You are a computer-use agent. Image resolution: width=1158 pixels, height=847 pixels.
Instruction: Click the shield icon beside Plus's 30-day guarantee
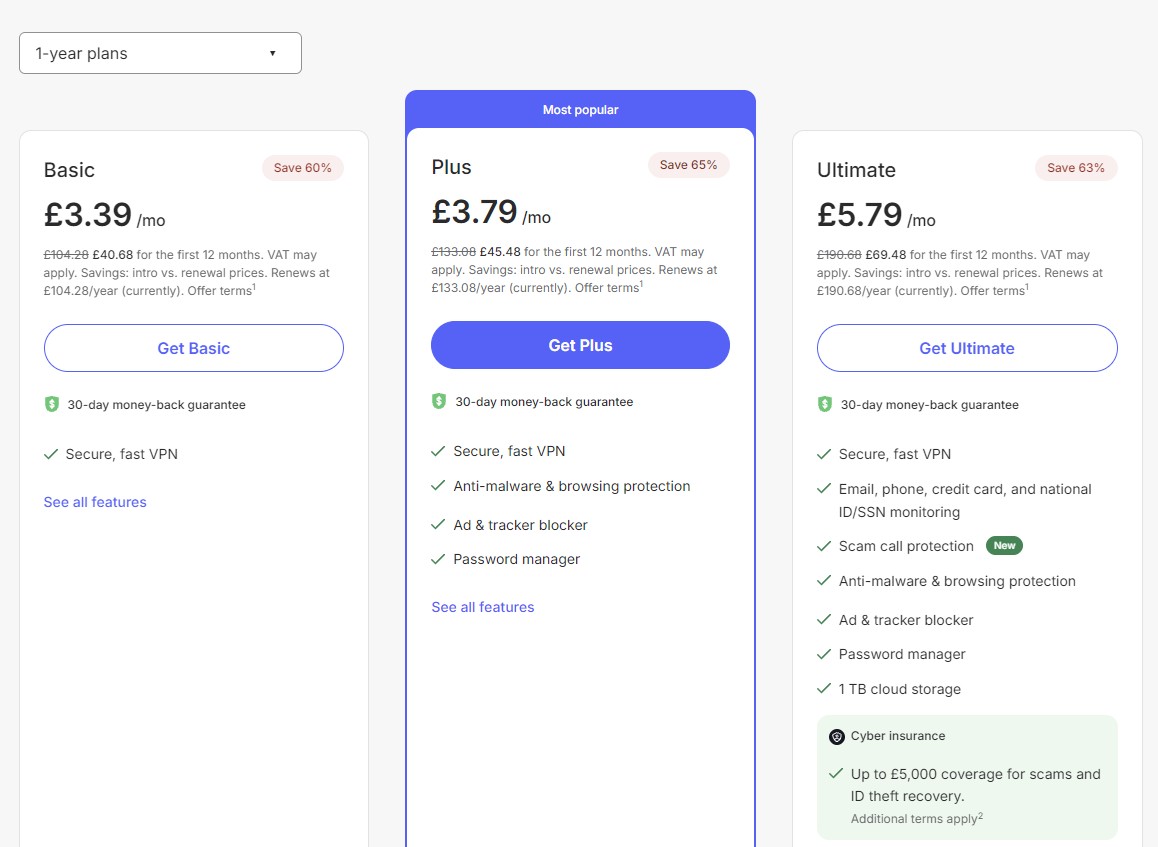[439, 401]
